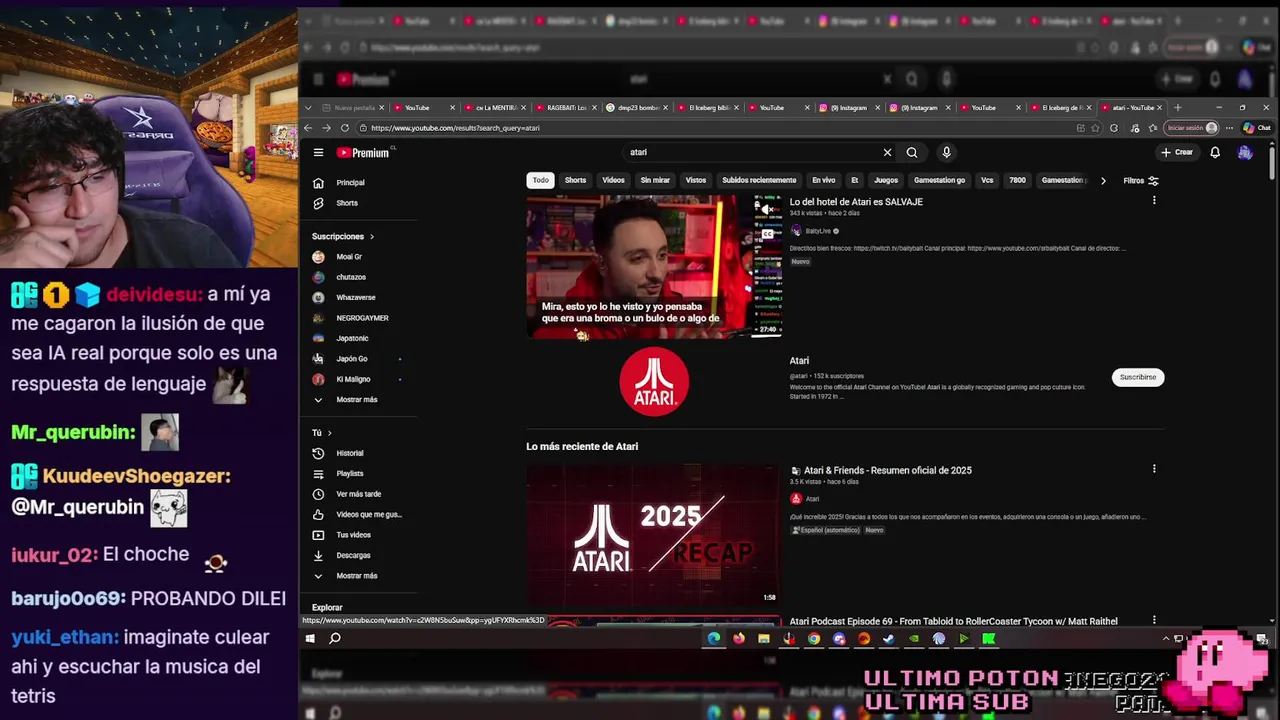This screenshot has width=1280, height=720.
Task: Select the Subidos recientemente chip
Action: point(759,181)
